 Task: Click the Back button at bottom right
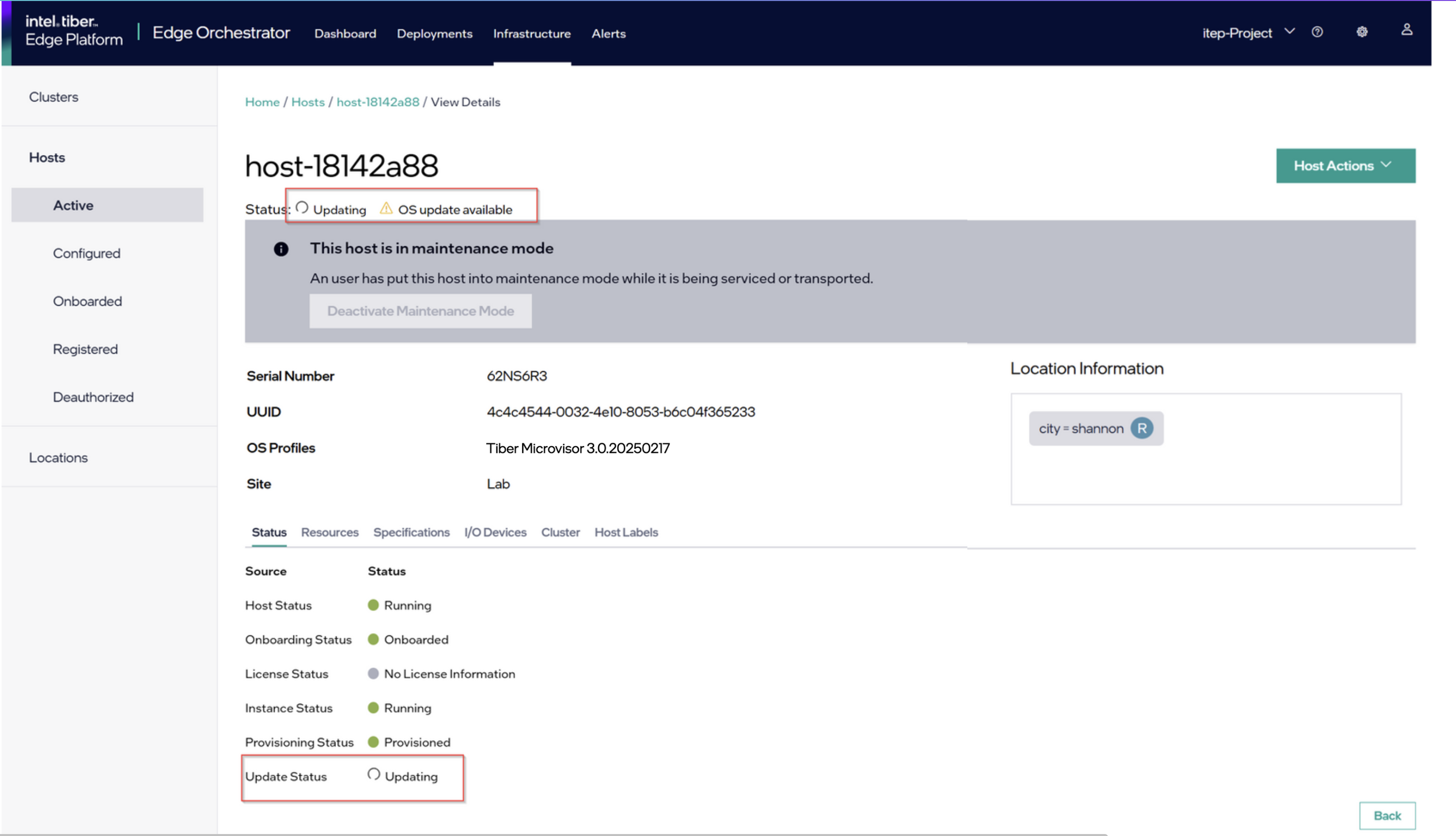1387,815
